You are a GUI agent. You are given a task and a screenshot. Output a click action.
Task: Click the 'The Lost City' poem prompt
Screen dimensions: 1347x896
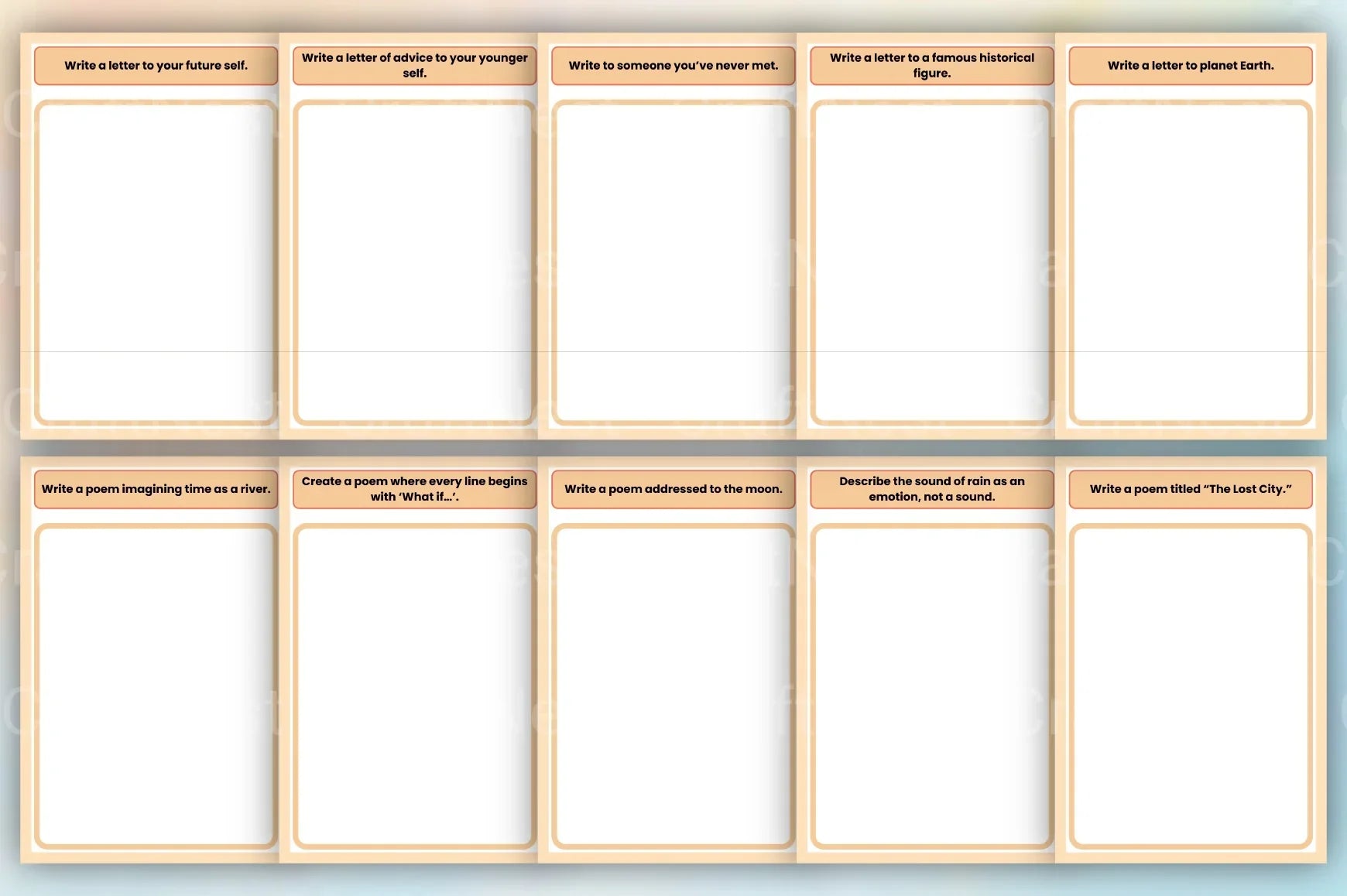point(1191,489)
